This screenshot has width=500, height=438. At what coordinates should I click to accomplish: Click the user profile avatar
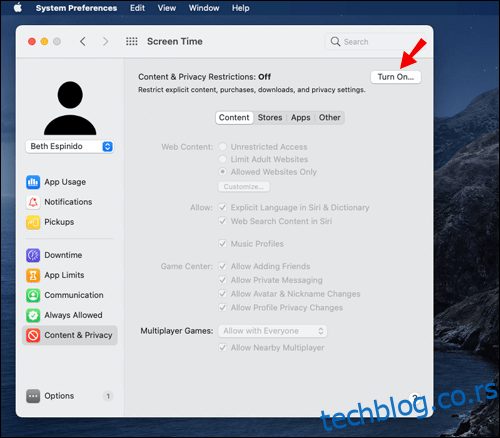point(70,108)
